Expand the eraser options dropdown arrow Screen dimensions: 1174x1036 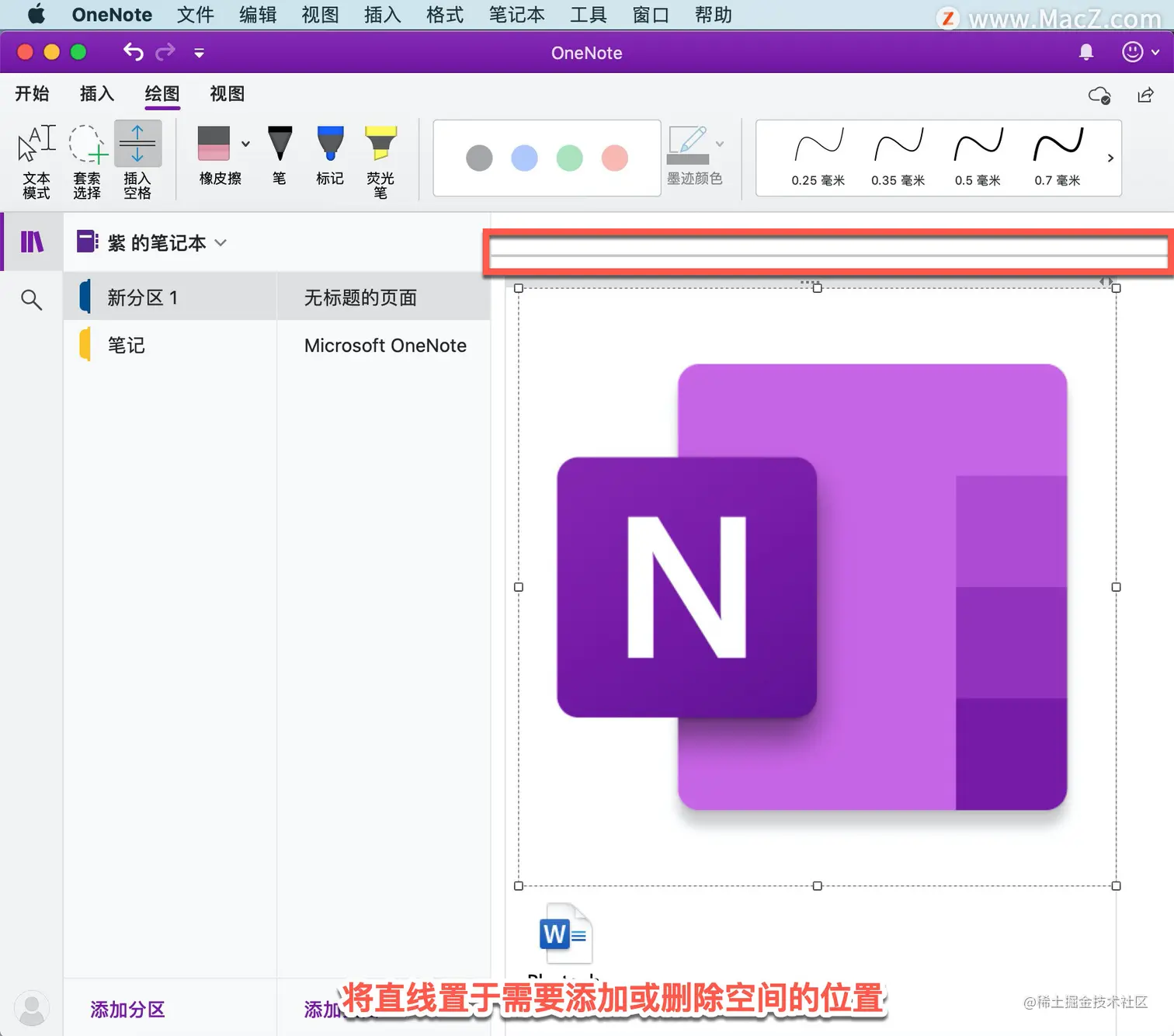coord(245,144)
